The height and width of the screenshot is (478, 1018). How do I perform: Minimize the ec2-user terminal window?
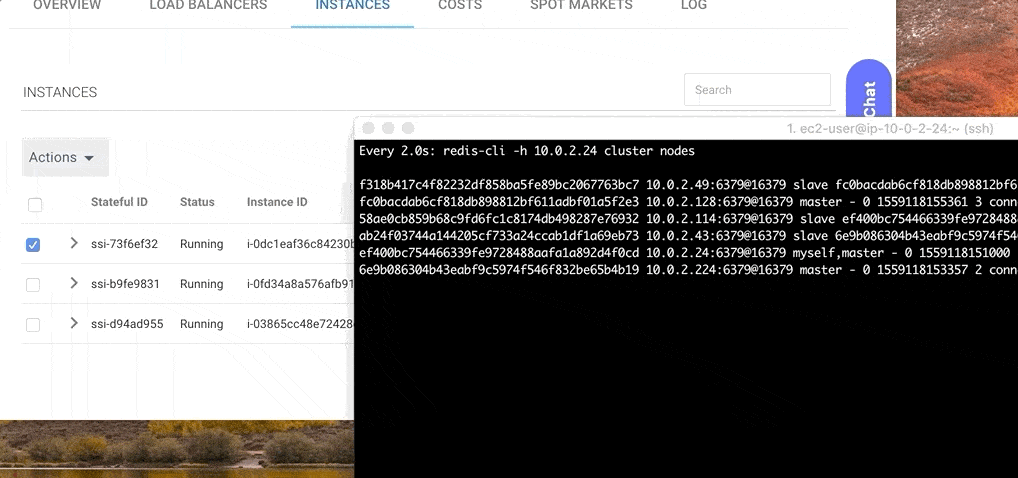pyautogui.click(x=388, y=128)
